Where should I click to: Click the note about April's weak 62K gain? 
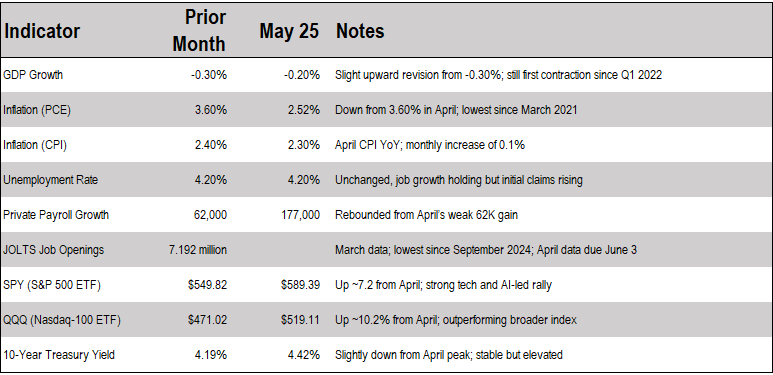[426, 215]
